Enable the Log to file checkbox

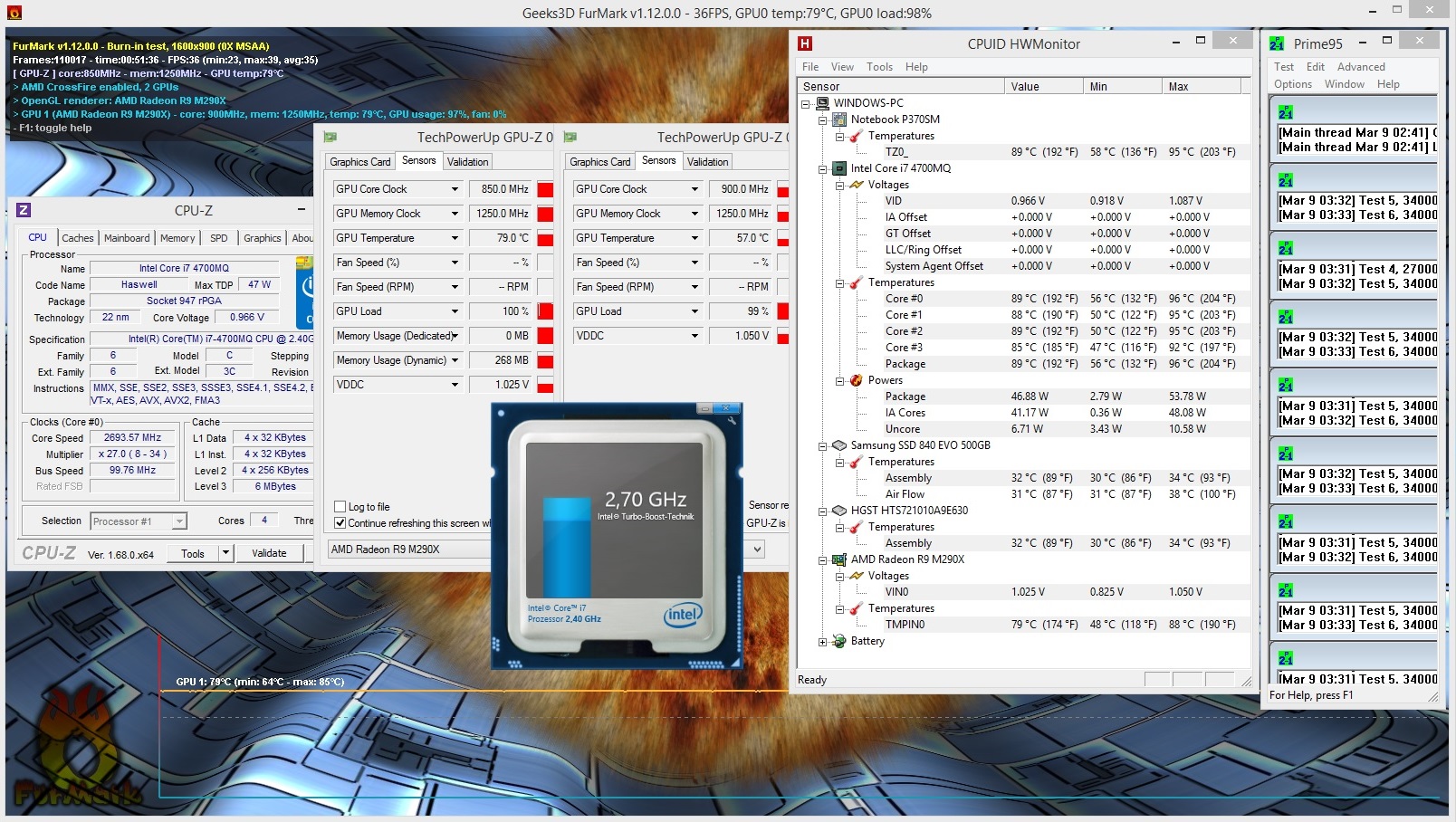click(340, 507)
